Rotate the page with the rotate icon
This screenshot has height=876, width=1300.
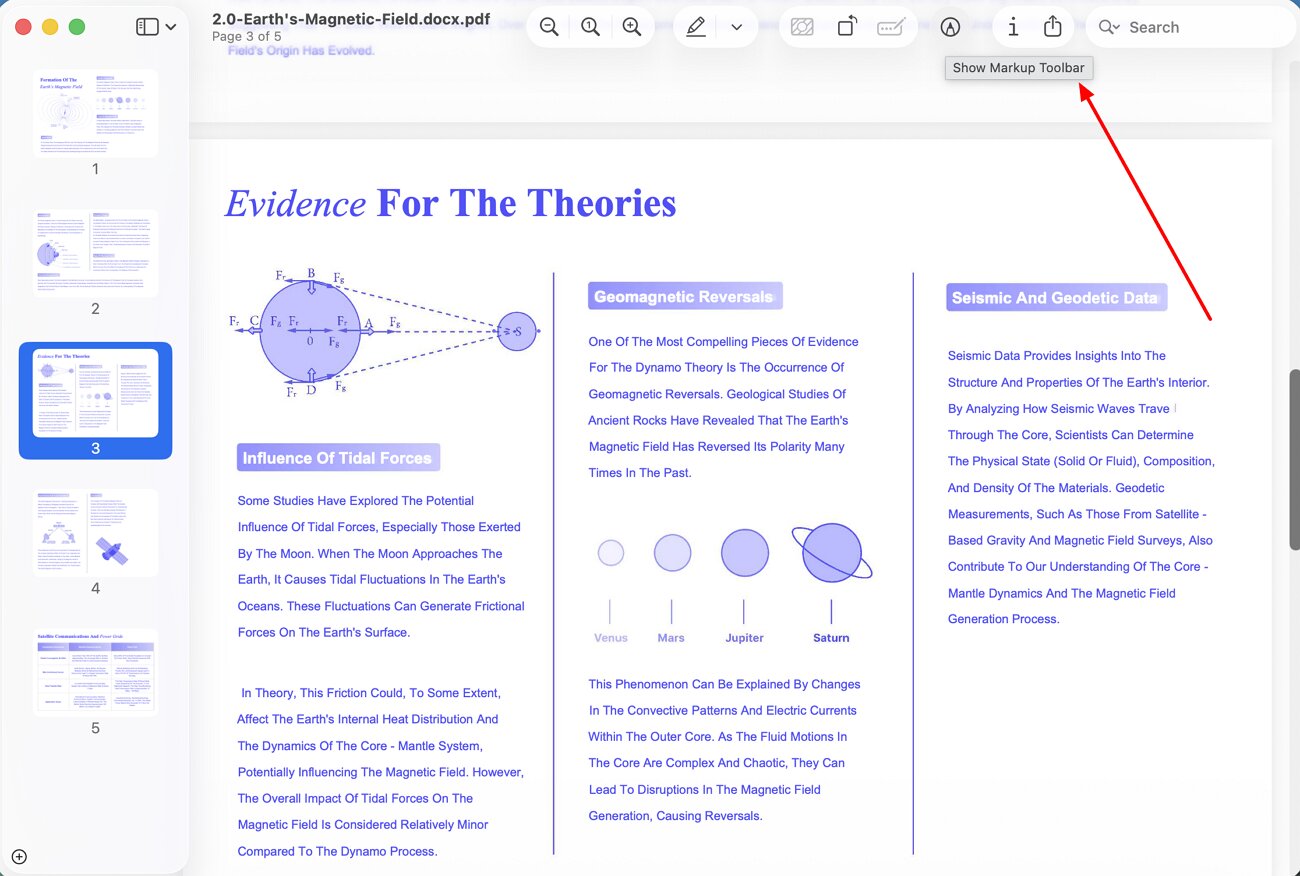846,27
